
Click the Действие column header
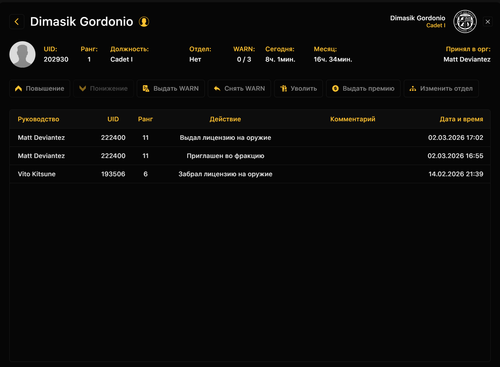225,119
